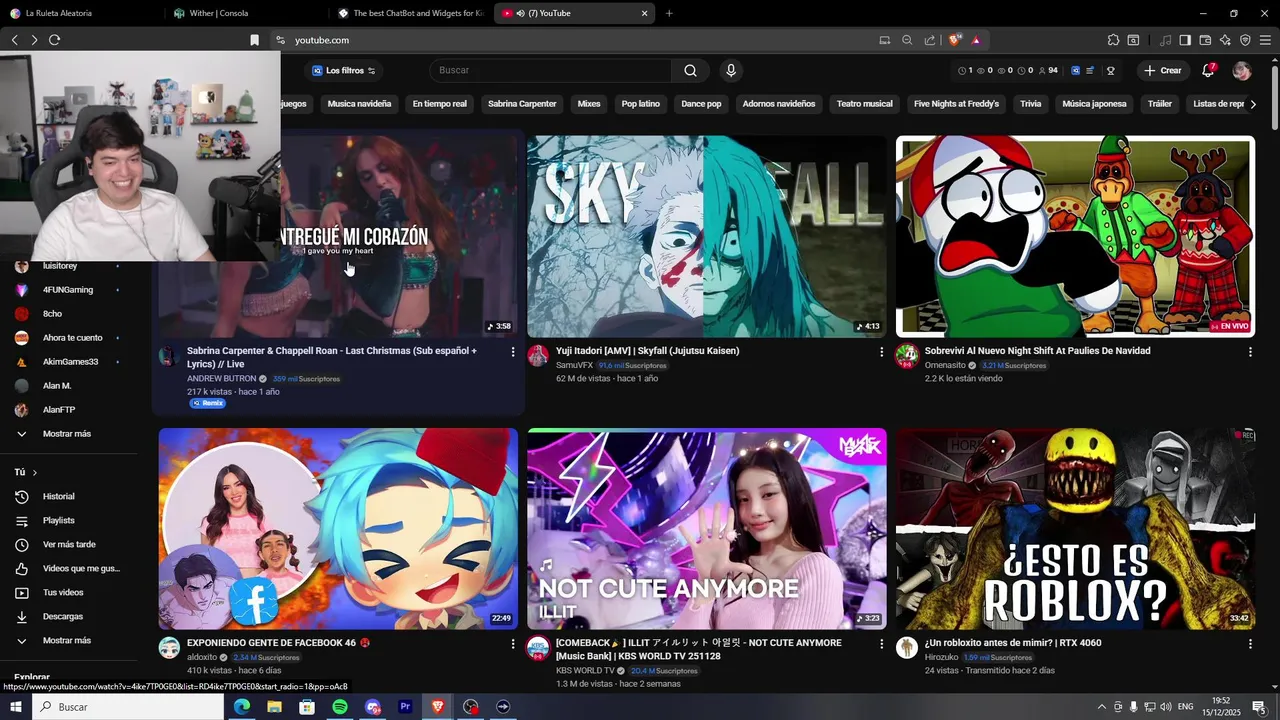
Task: Click the address bar URL youtube.com
Action: pyautogui.click(x=322, y=40)
